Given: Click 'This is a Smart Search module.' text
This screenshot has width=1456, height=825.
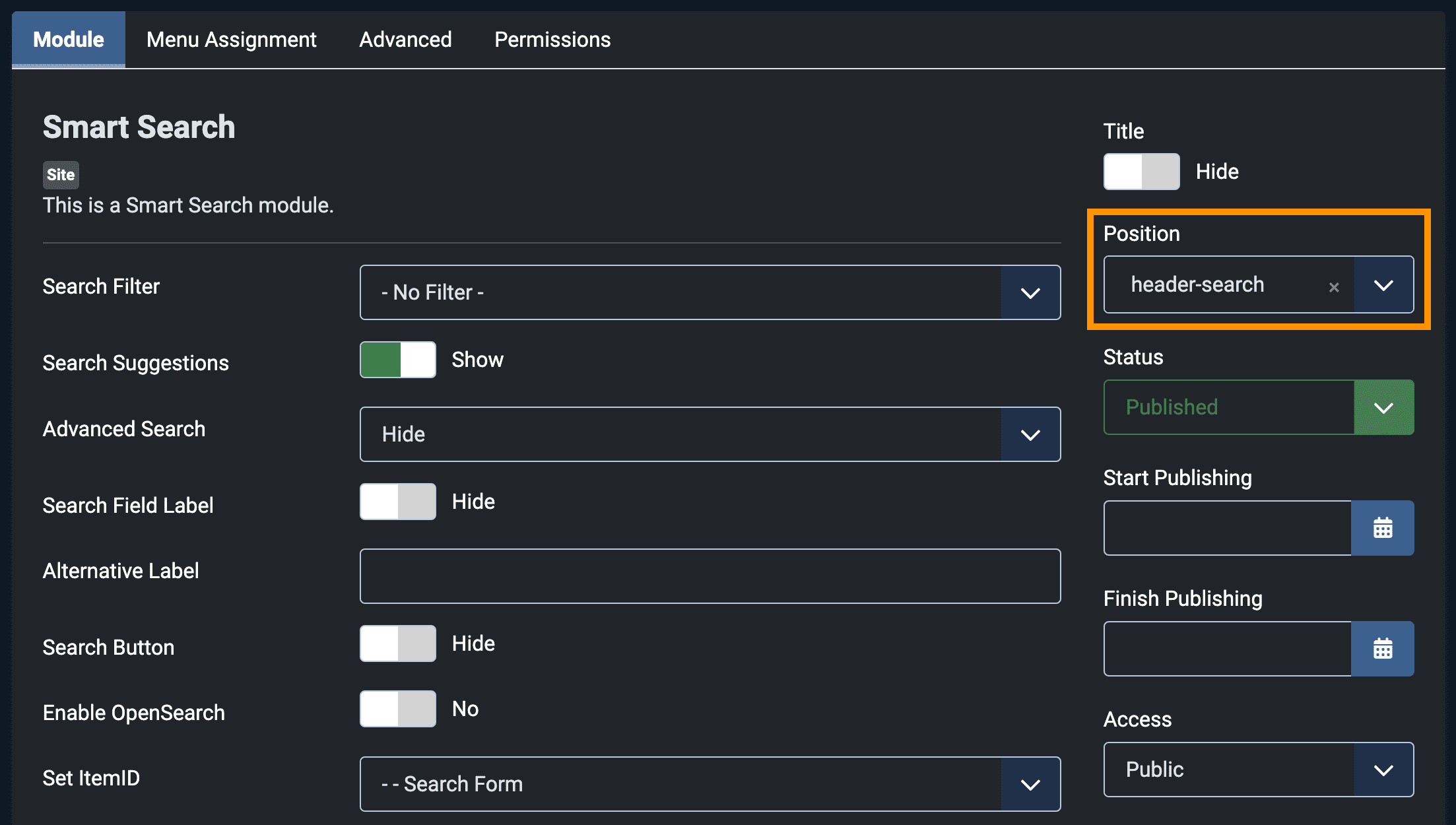Looking at the screenshot, I should tap(188, 205).
